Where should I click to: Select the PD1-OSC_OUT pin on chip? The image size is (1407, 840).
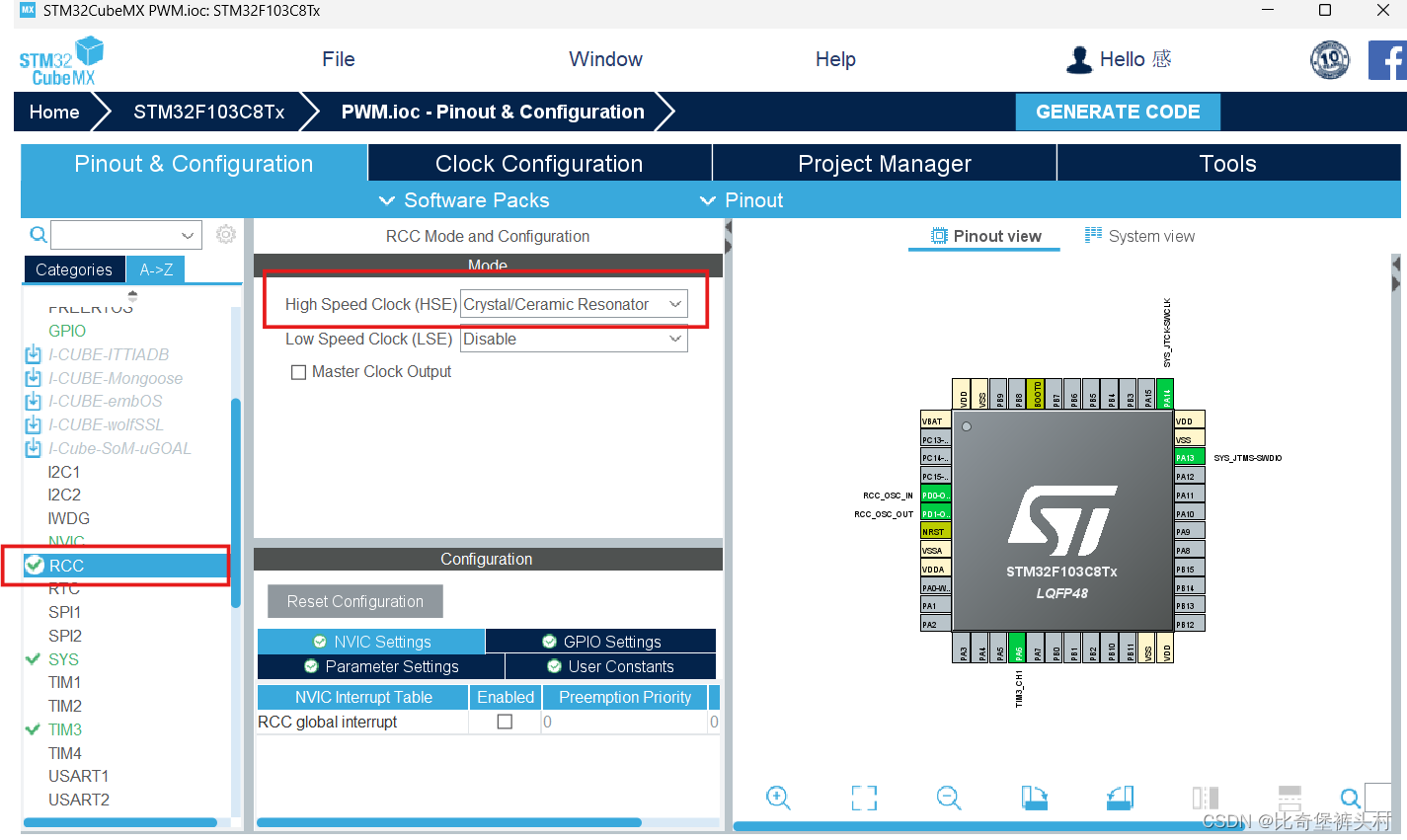(935, 513)
